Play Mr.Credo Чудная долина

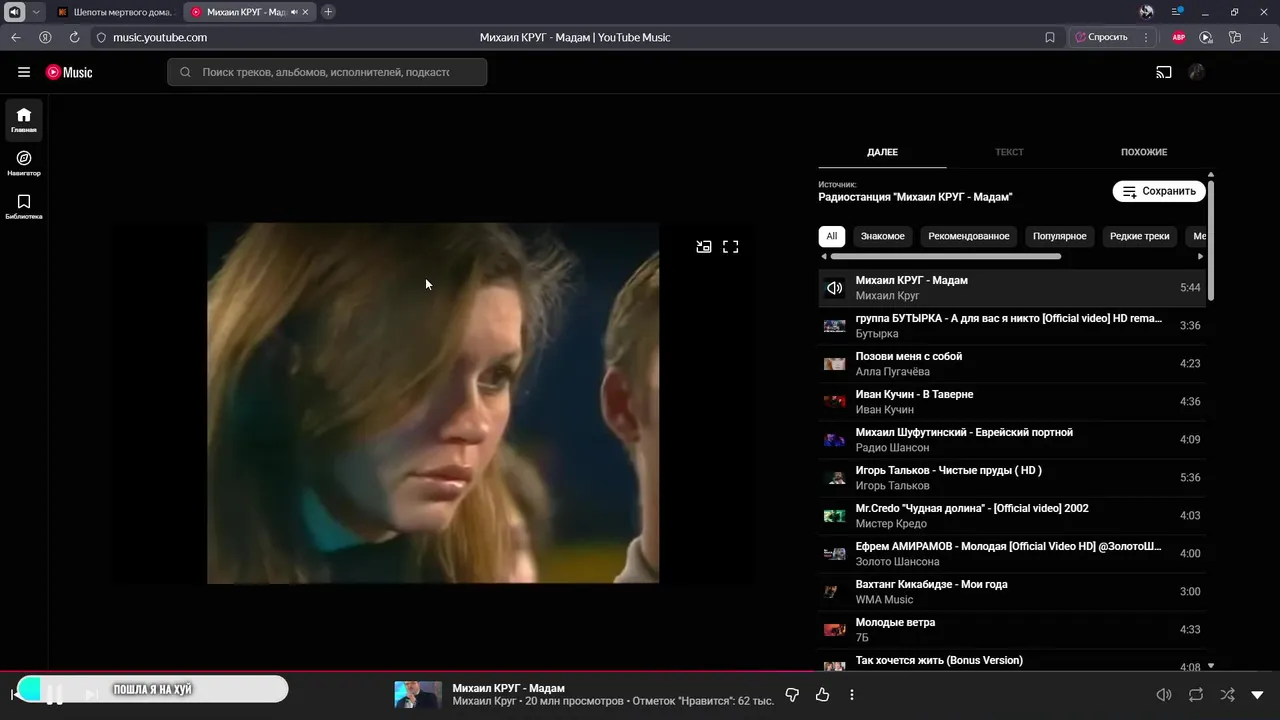[1012, 515]
